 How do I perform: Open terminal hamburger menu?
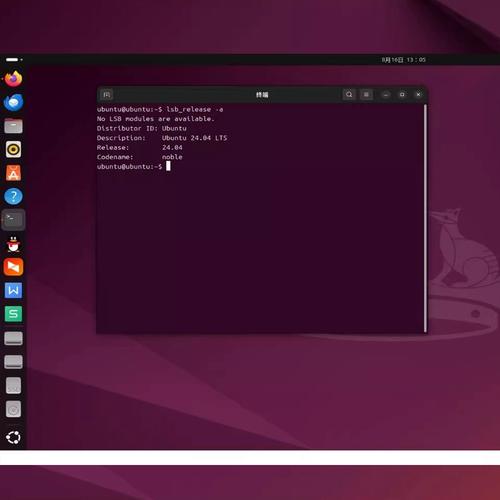(366, 95)
